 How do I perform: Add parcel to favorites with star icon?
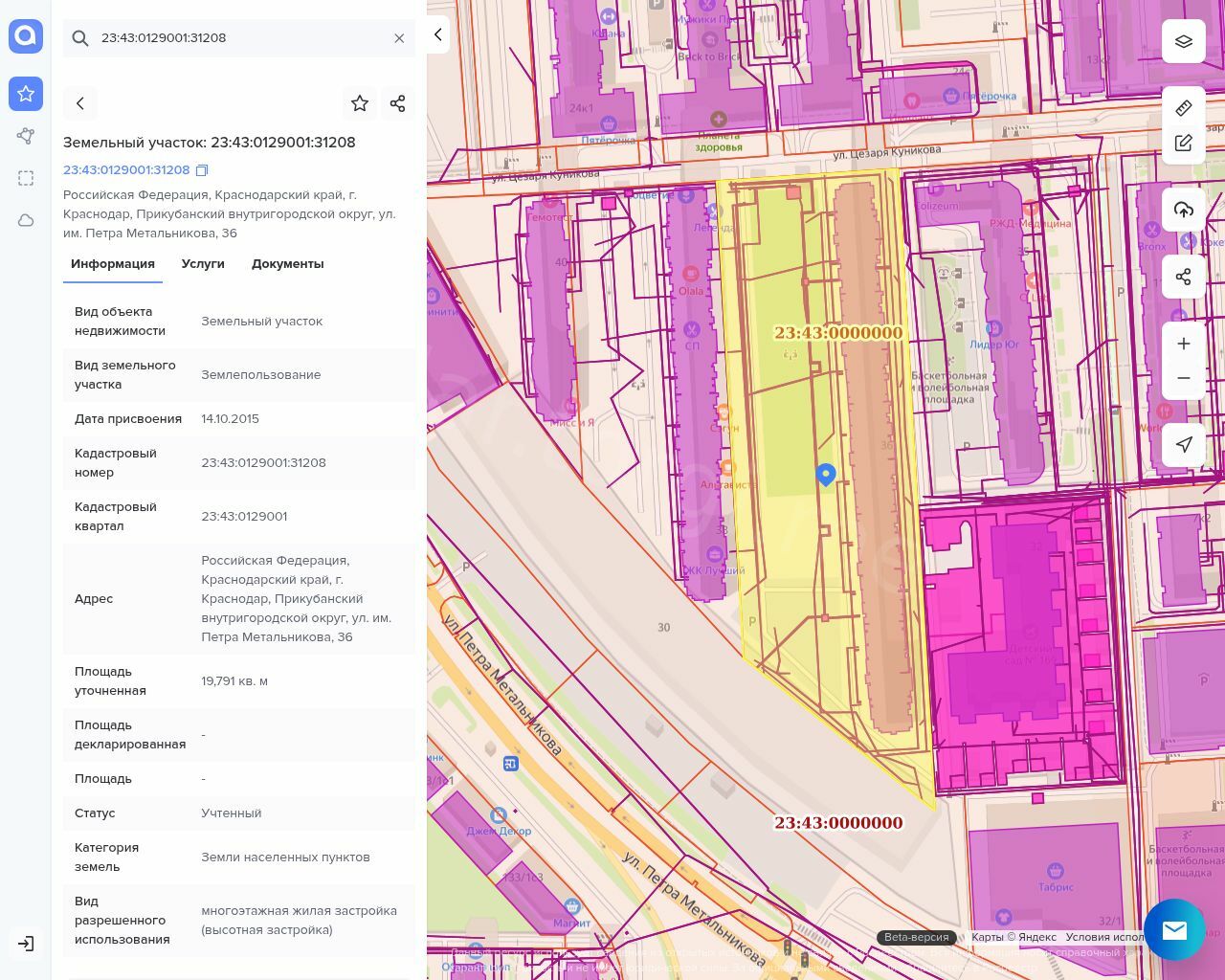pyautogui.click(x=360, y=103)
